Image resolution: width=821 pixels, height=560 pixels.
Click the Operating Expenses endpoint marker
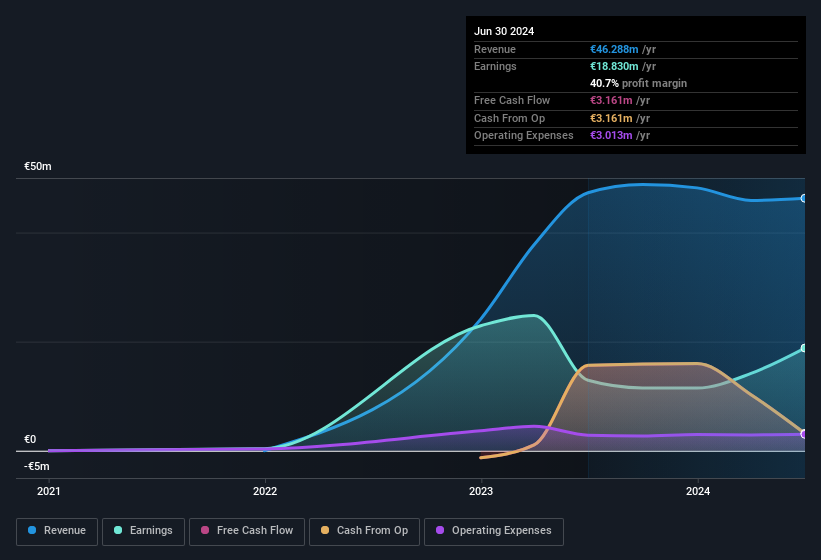pyautogui.click(x=804, y=434)
